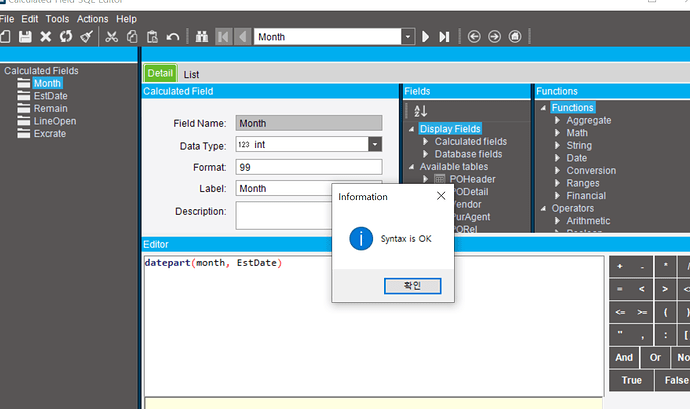The width and height of the screenshot is (690, 409).
Task: Open the record selector dropdown showing Month
Action: pyautogui.click(x=408, y=37)
